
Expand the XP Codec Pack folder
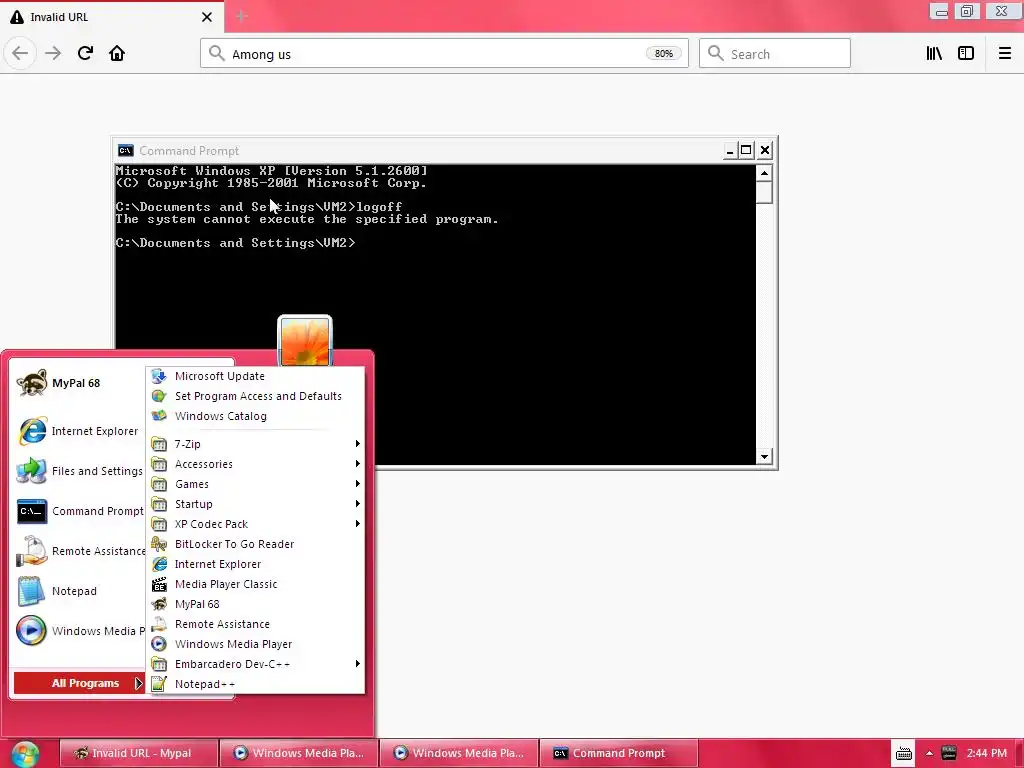(255, 524)
